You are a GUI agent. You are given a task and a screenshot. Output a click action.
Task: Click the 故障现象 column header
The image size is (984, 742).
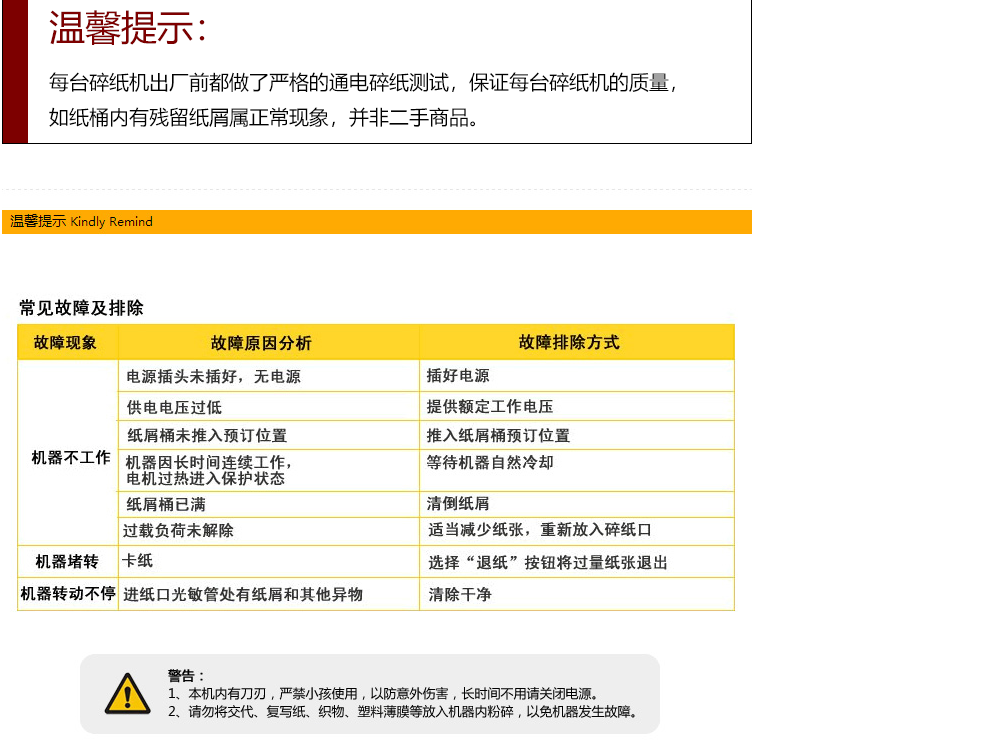66,342
